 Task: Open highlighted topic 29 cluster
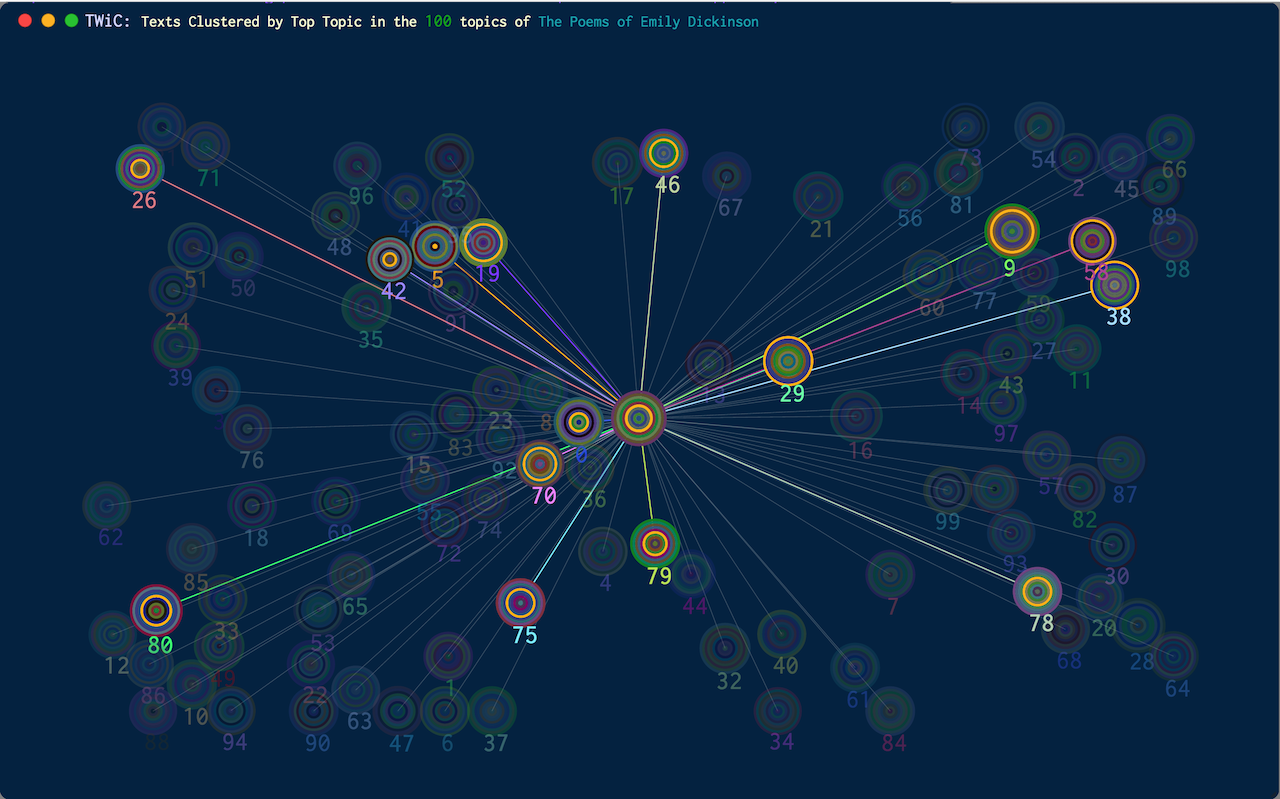coord(788,360)
